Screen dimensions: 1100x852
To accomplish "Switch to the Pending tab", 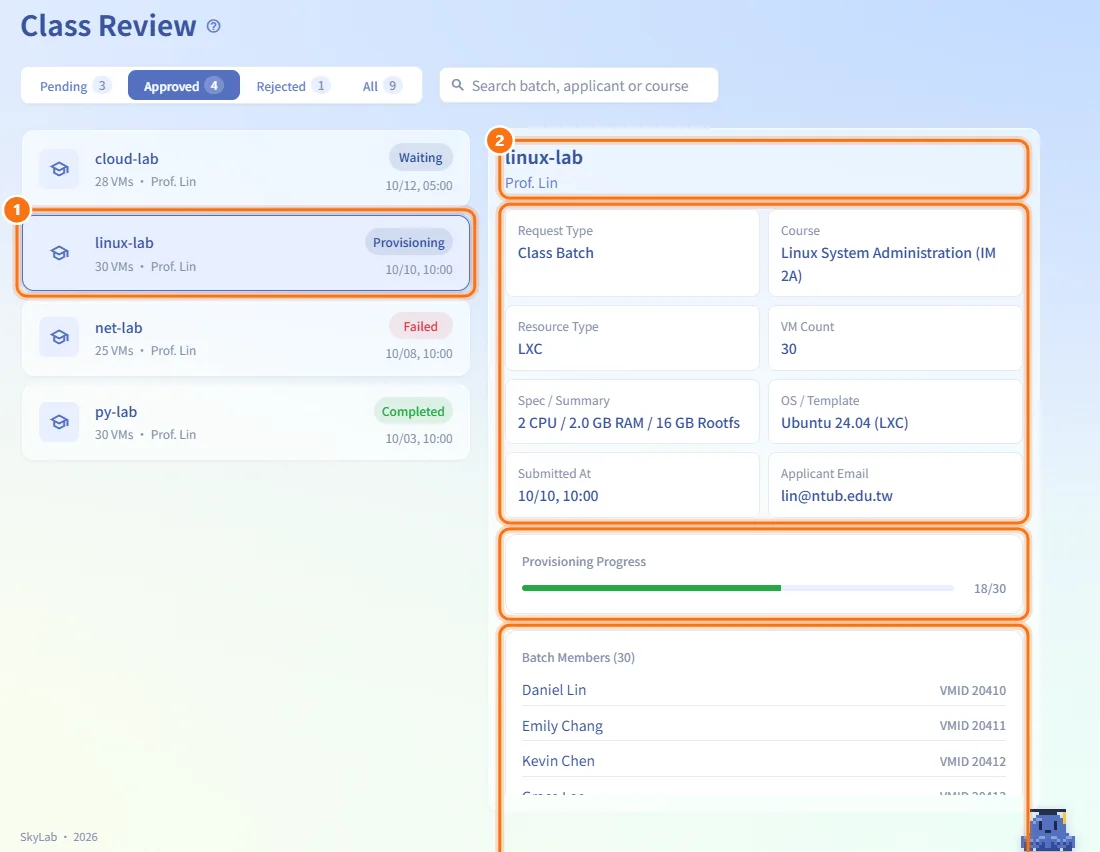I will coord(74,86).
